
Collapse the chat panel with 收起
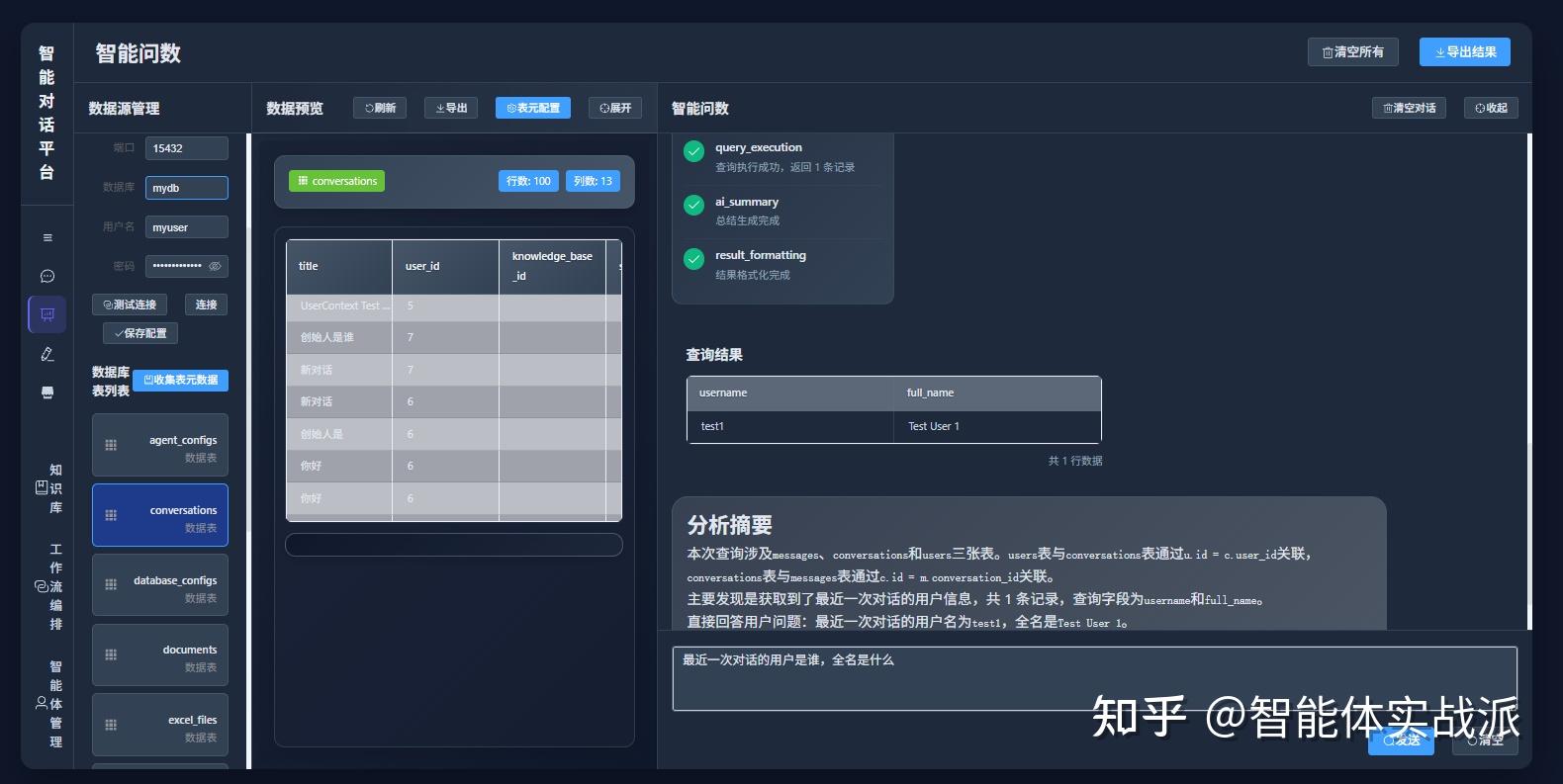(1491, 108)
